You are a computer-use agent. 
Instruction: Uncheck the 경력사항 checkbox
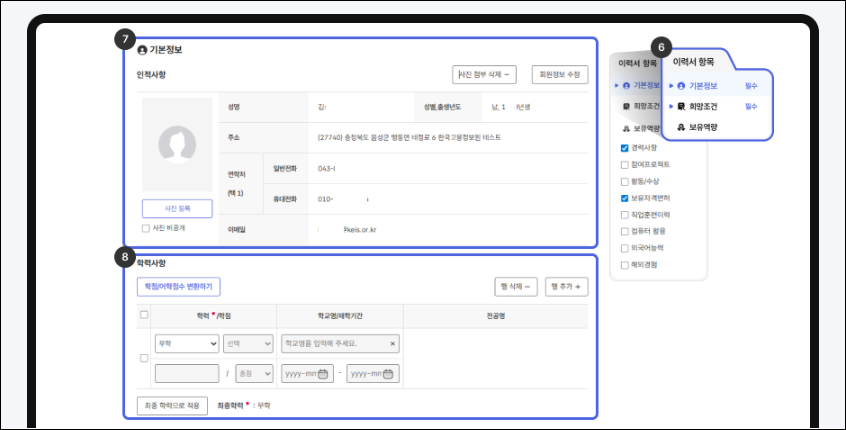point(625,148)
